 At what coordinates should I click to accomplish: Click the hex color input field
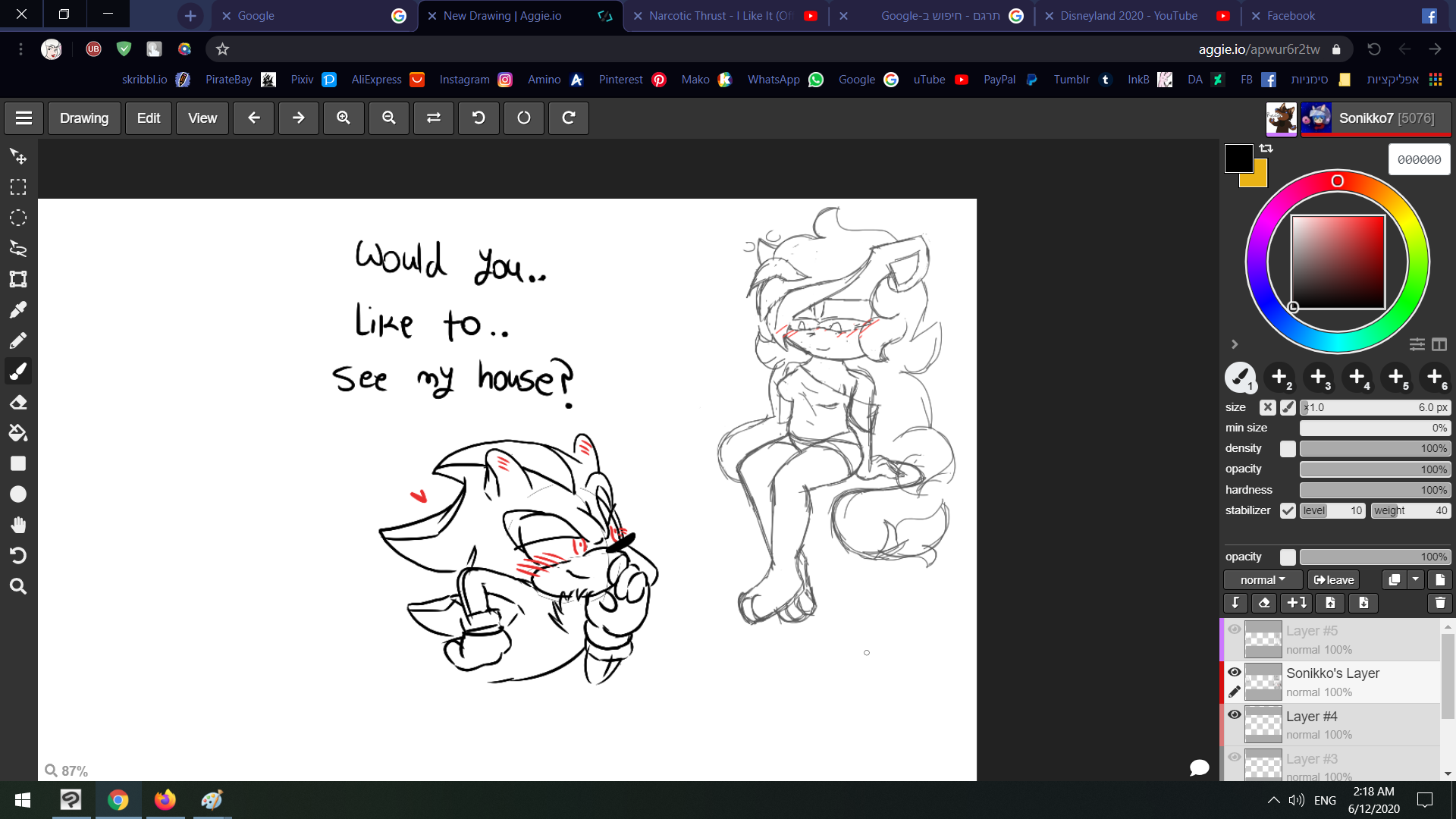[x=1419, y=160]
